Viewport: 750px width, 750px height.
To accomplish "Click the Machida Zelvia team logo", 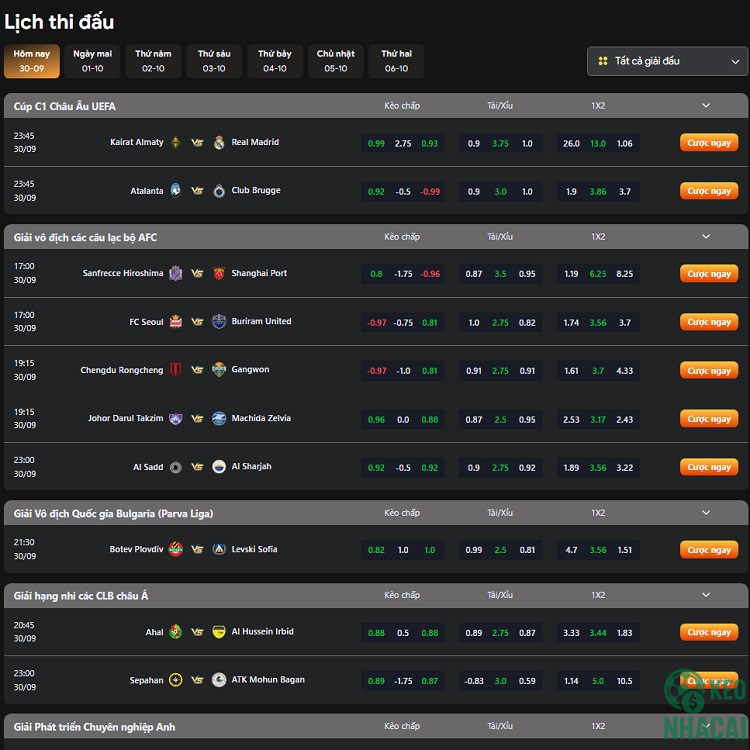I will tap(219, 419).
